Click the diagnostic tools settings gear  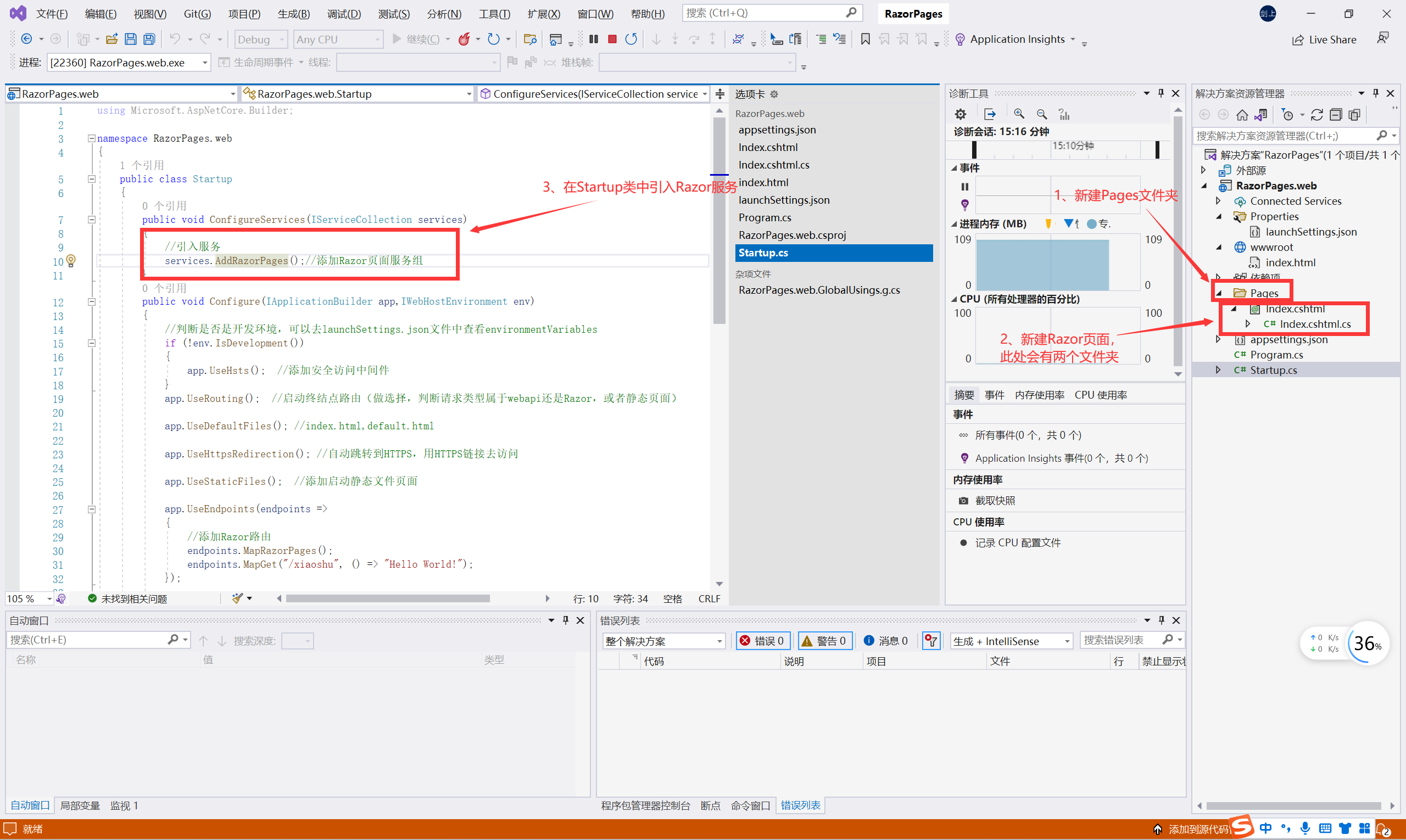click(x=961, y=114)
